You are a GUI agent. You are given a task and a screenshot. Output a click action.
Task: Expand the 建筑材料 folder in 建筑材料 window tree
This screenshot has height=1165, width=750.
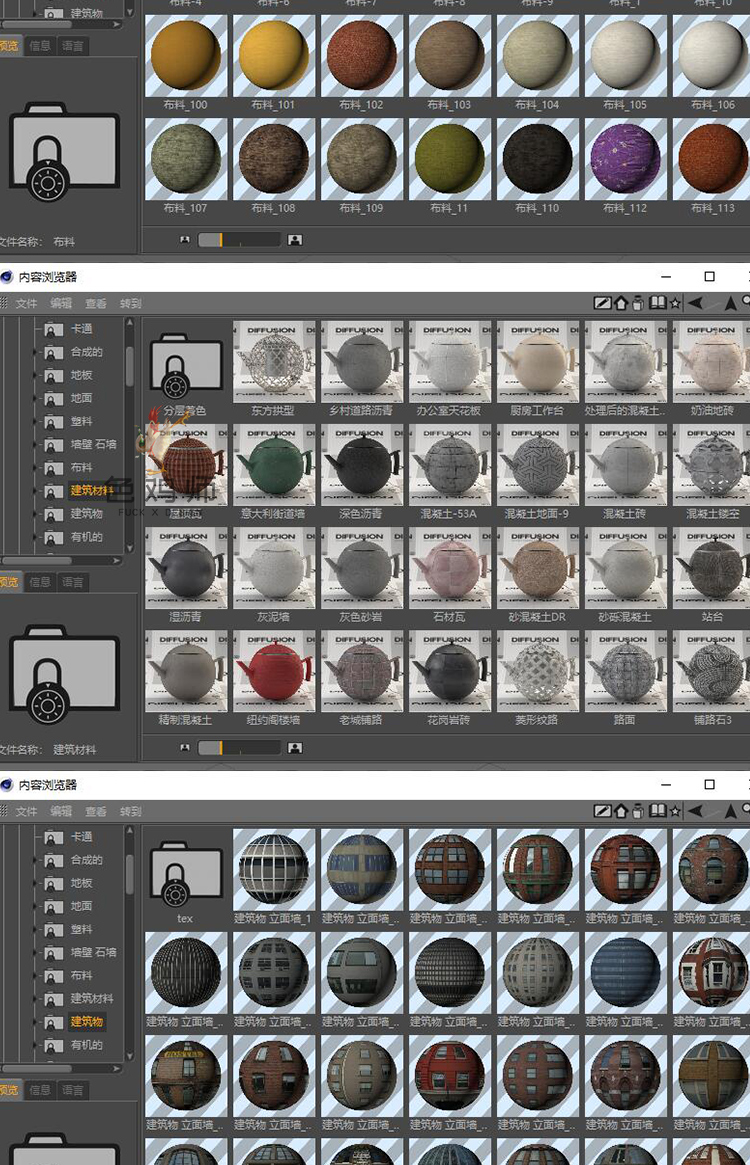(x=35, y=490)
